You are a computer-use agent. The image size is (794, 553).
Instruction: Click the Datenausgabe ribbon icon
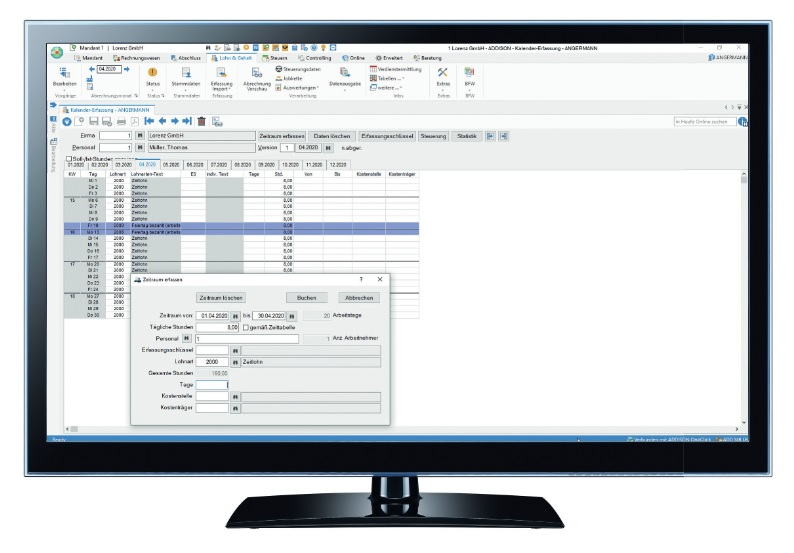344,73
